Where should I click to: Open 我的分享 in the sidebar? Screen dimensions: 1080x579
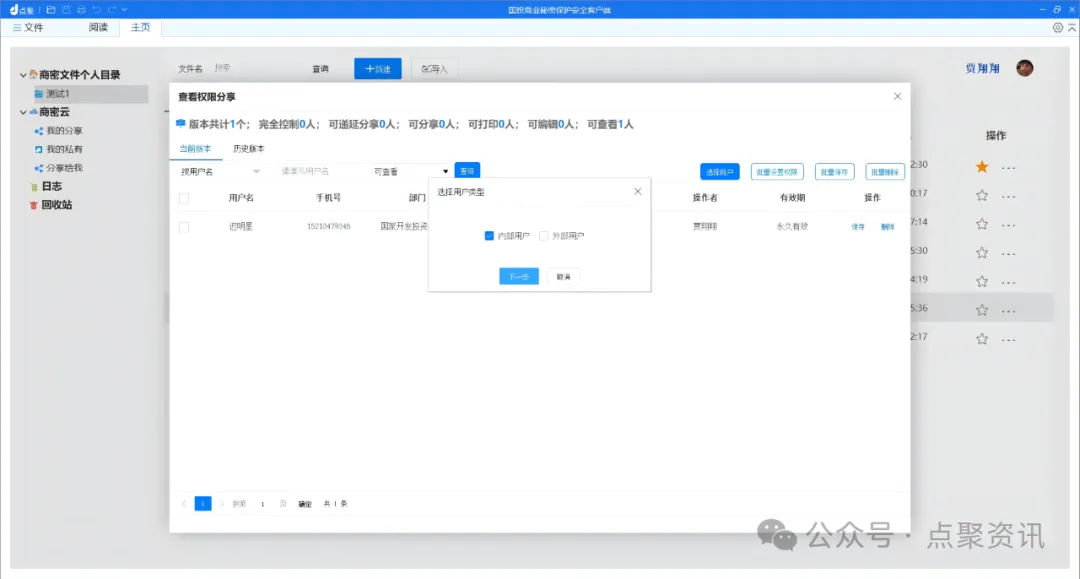pos(63,131)
